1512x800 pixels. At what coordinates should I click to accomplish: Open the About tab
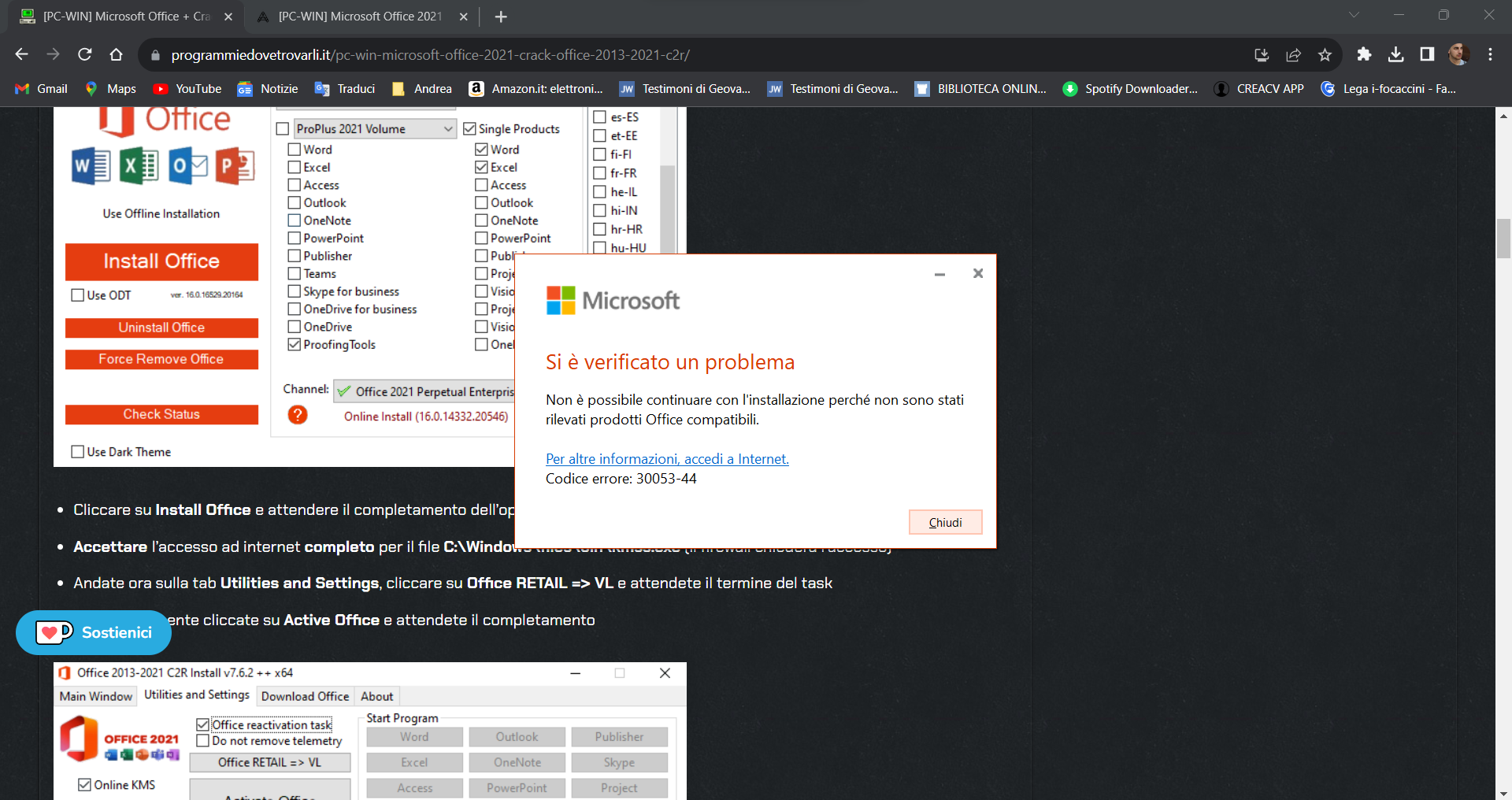point(376,696)
